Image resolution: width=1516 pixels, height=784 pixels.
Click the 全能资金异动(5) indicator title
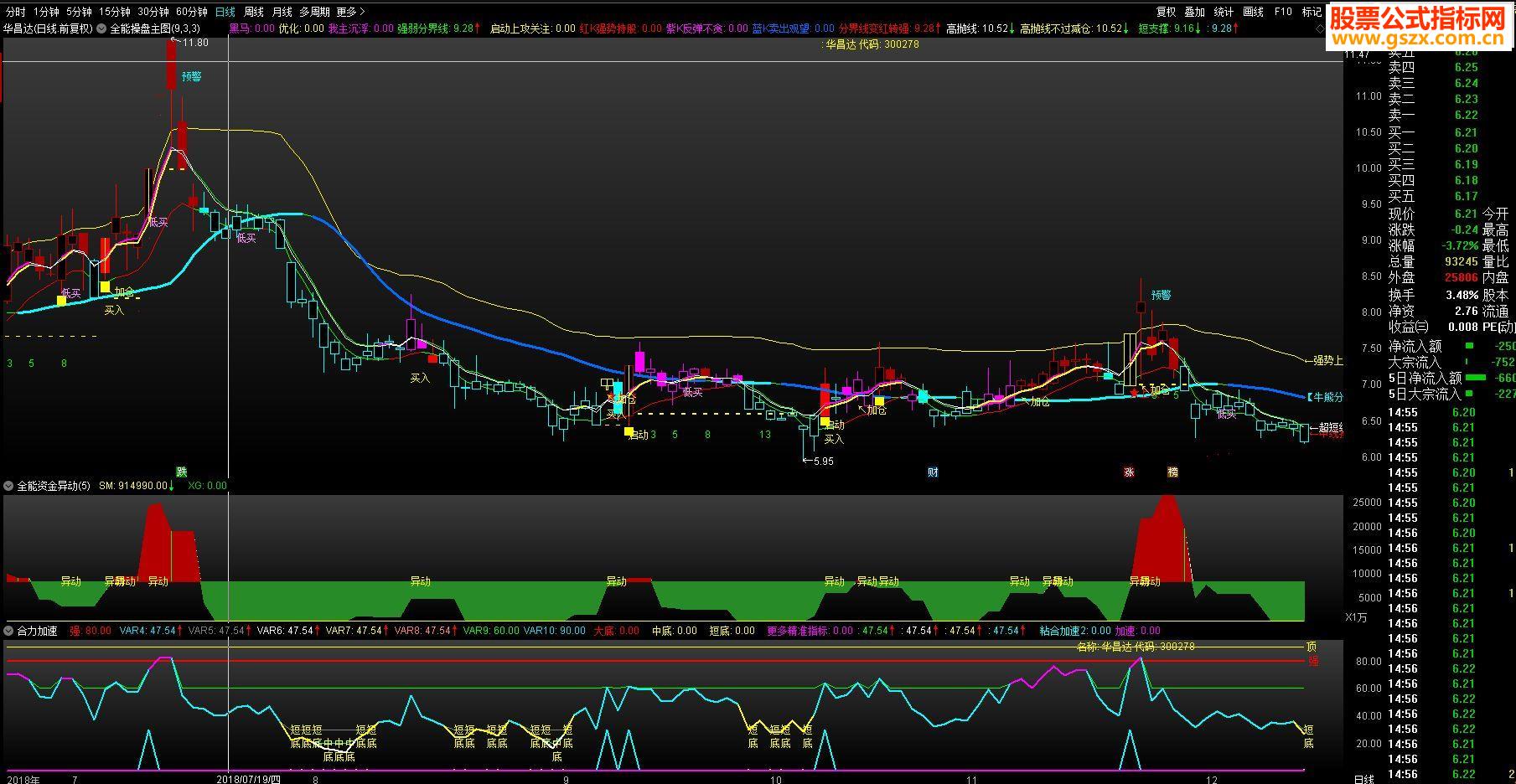click(x=54, y=486)
